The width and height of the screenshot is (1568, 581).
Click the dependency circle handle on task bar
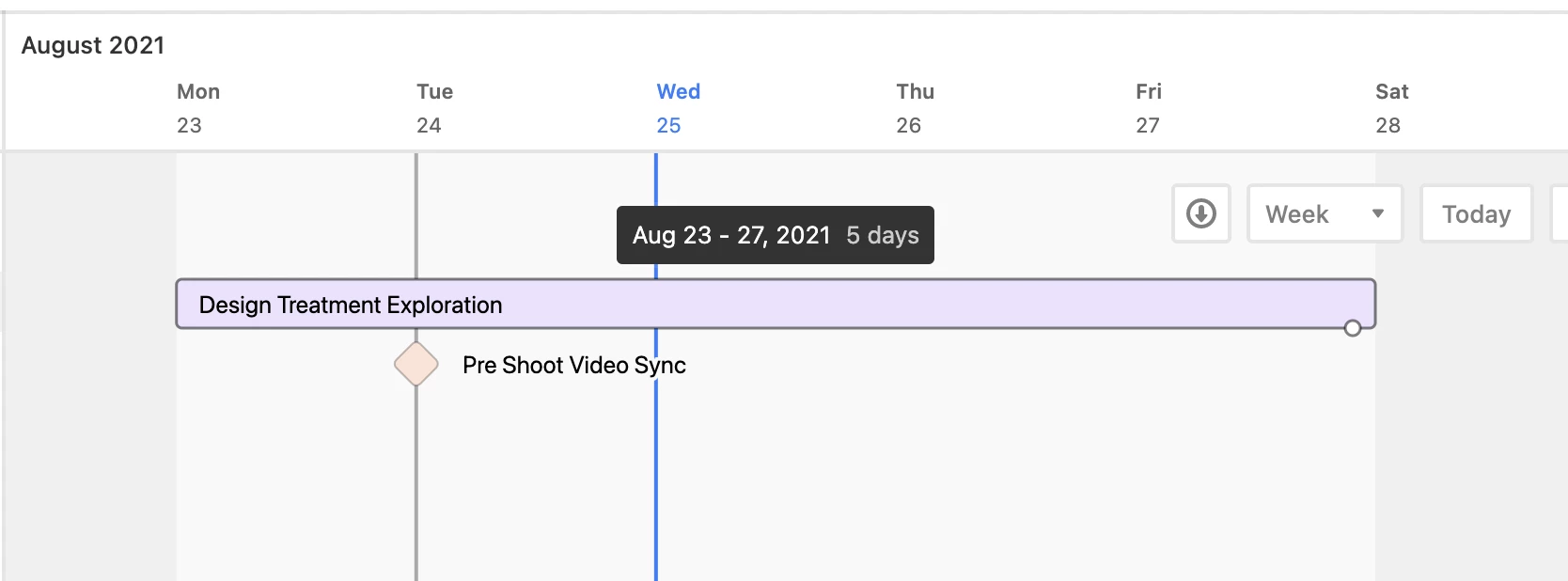click(1352, 328)
